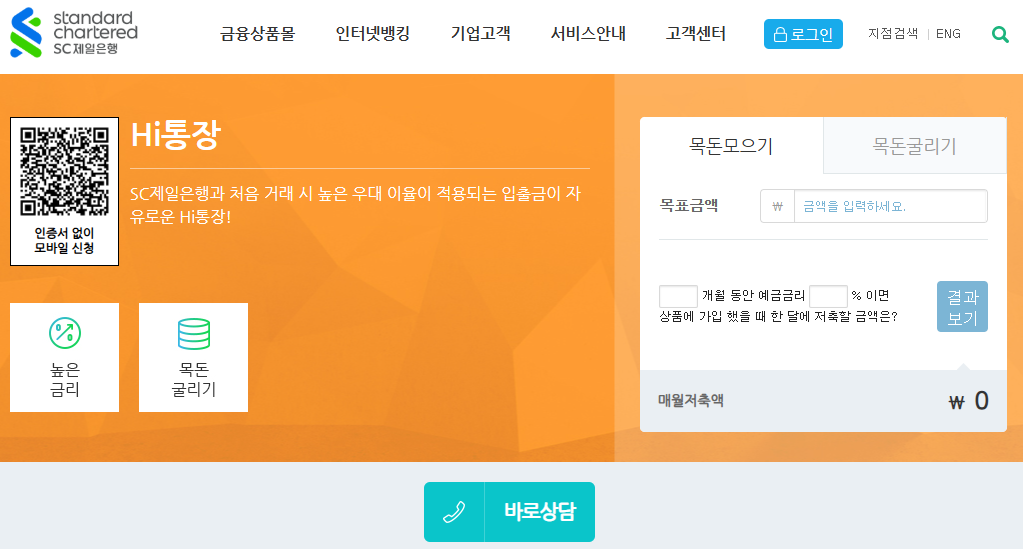Click the Standard Chartered SC제일은행 logo
This screenshot has height=549, width=1023.
click(x=74, y=33)
